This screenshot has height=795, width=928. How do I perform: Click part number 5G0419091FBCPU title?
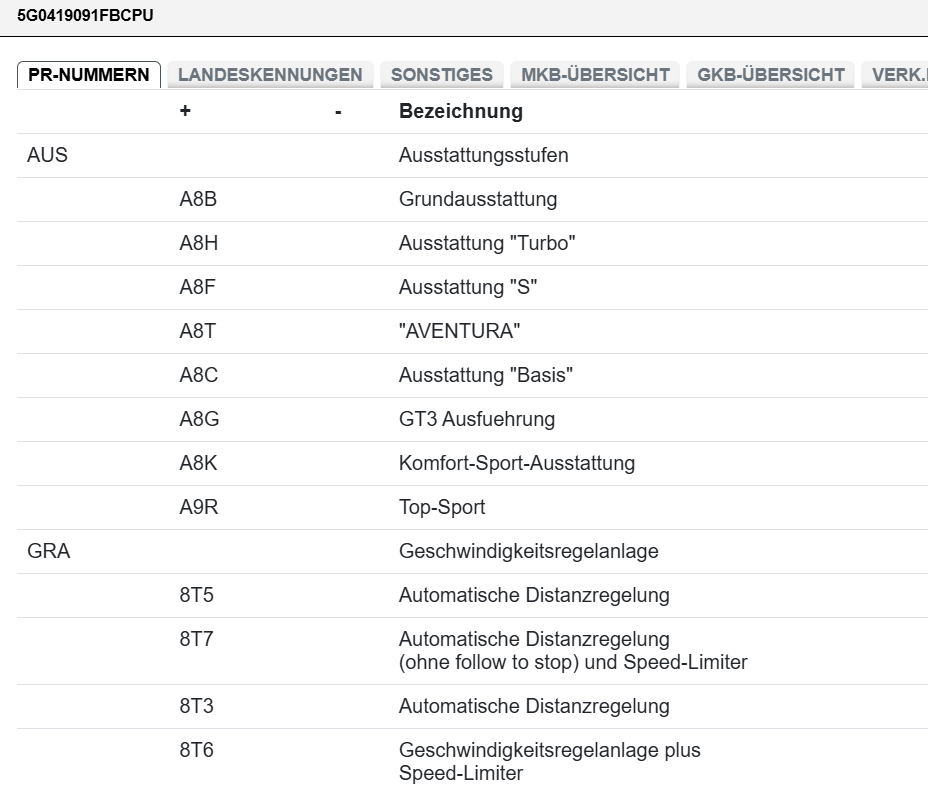coord(86,16)
